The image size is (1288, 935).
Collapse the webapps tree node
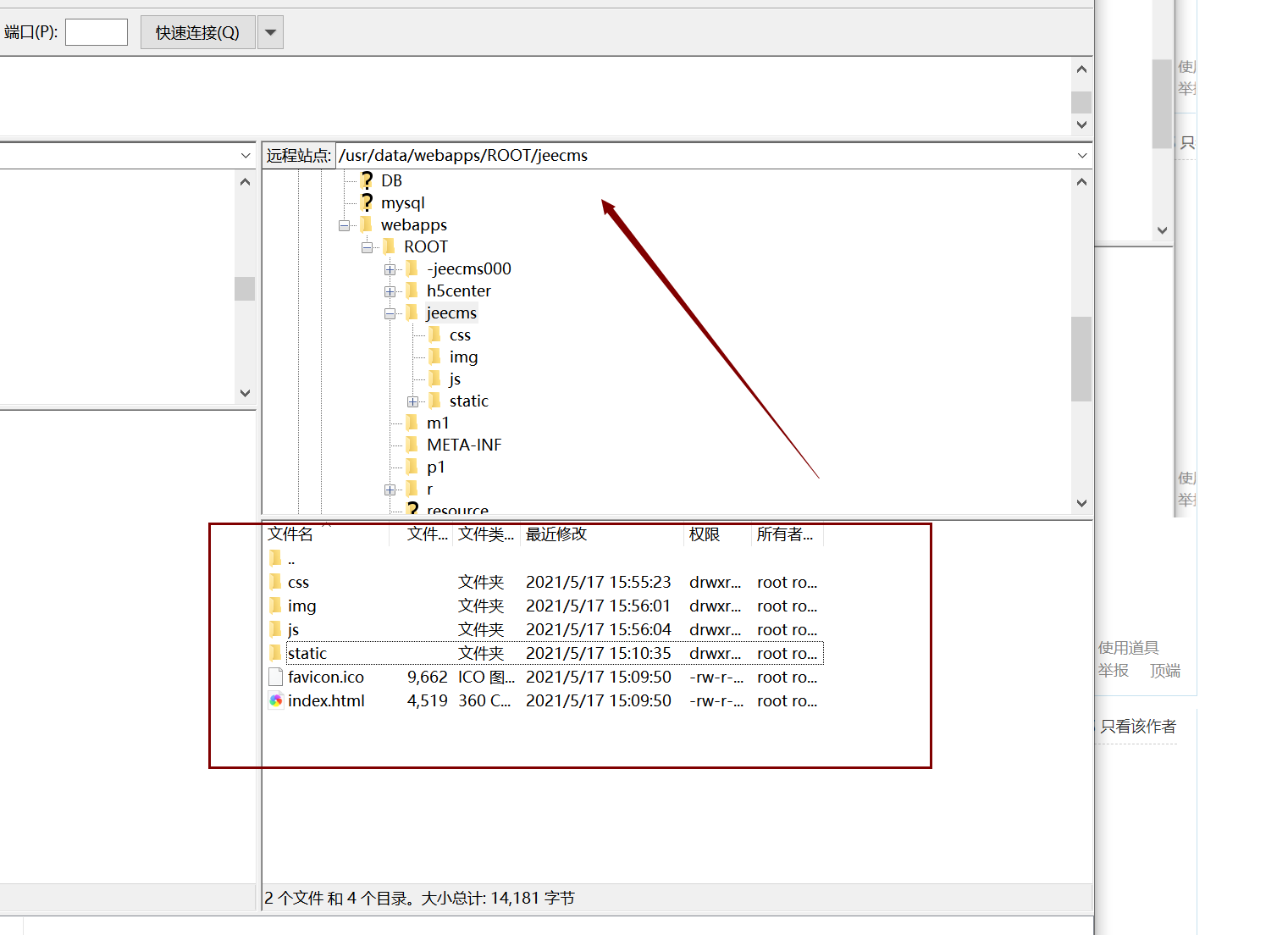(x=344, y=225)
